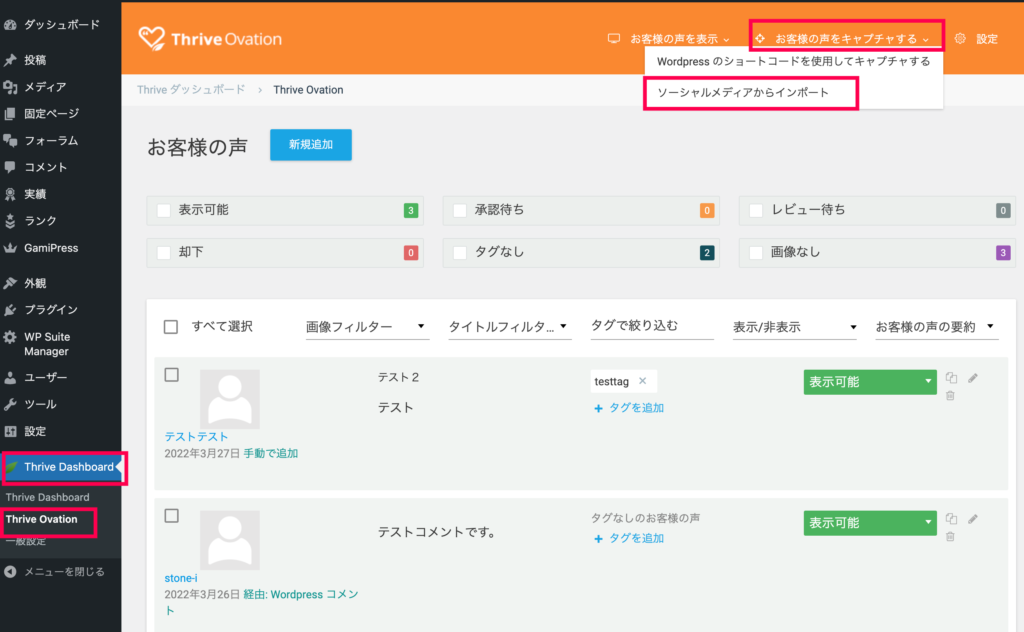This screenshot has height=632, width=1024.
Task: Tick the すべて選択 select-all checkbox
Action: tap(170, 326)
